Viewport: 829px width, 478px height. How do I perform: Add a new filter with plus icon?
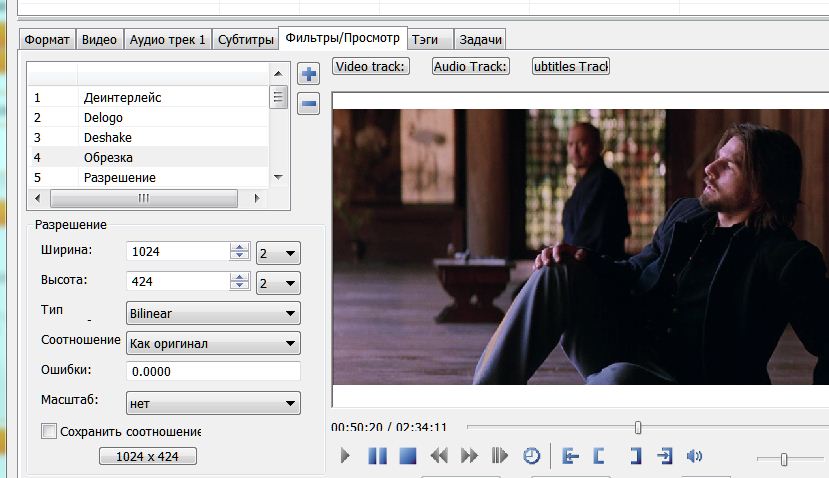click(309, 74)
